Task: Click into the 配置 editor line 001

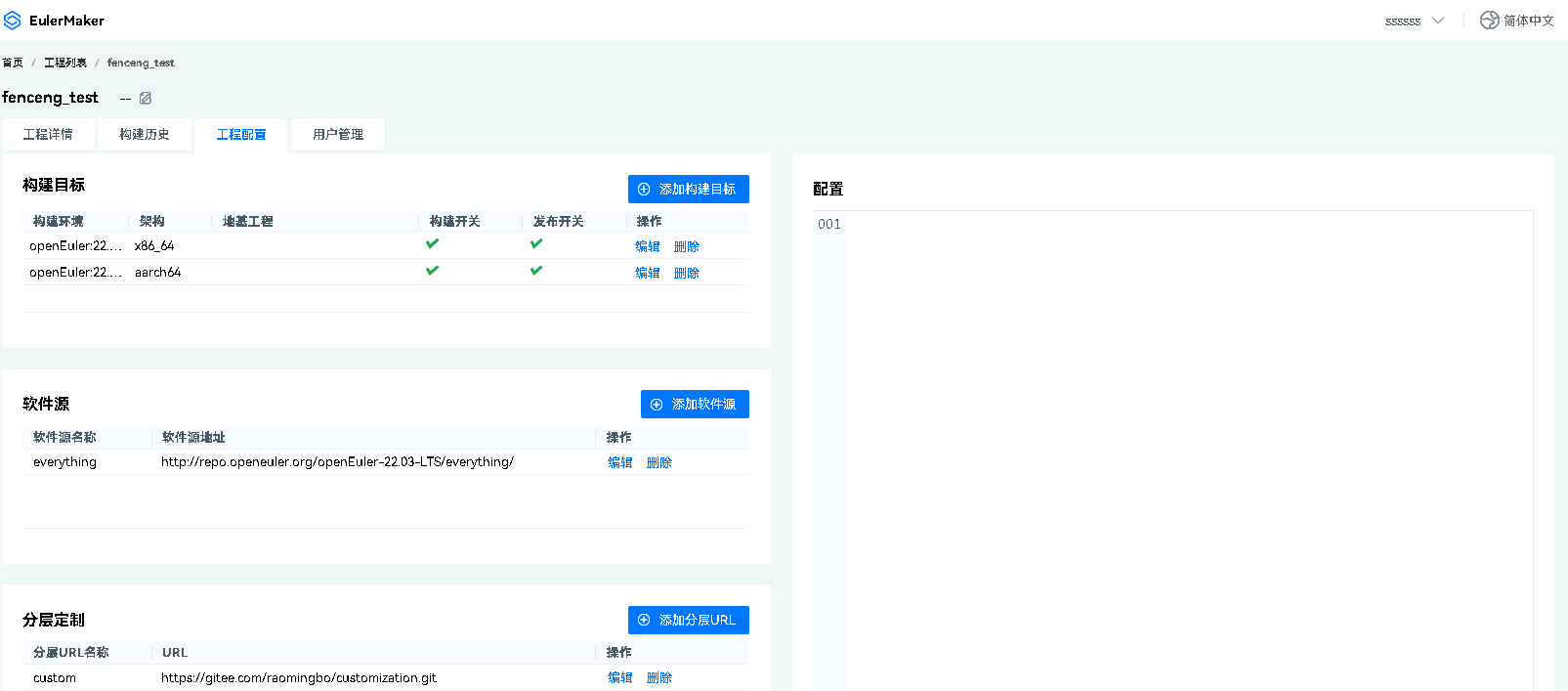Action: [1172, 225]
